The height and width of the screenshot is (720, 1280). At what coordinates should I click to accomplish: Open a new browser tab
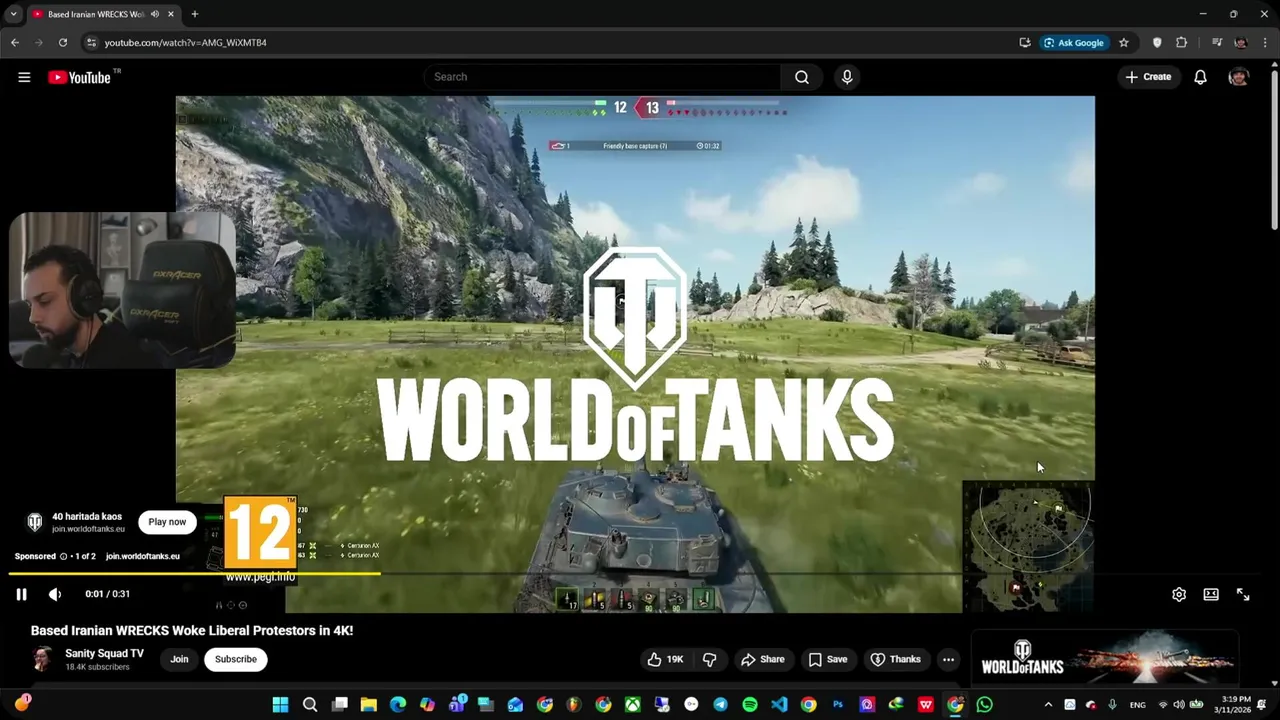(195, 14)
